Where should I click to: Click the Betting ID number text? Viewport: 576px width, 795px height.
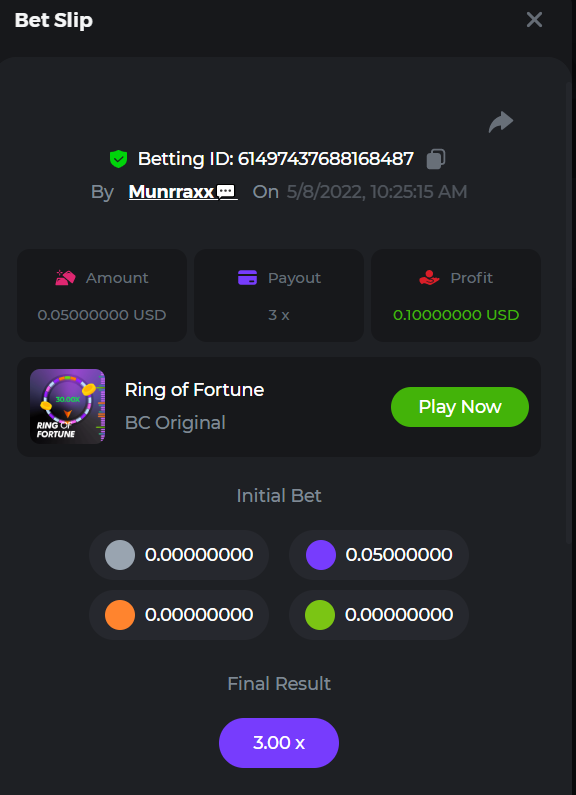(326, 159)
